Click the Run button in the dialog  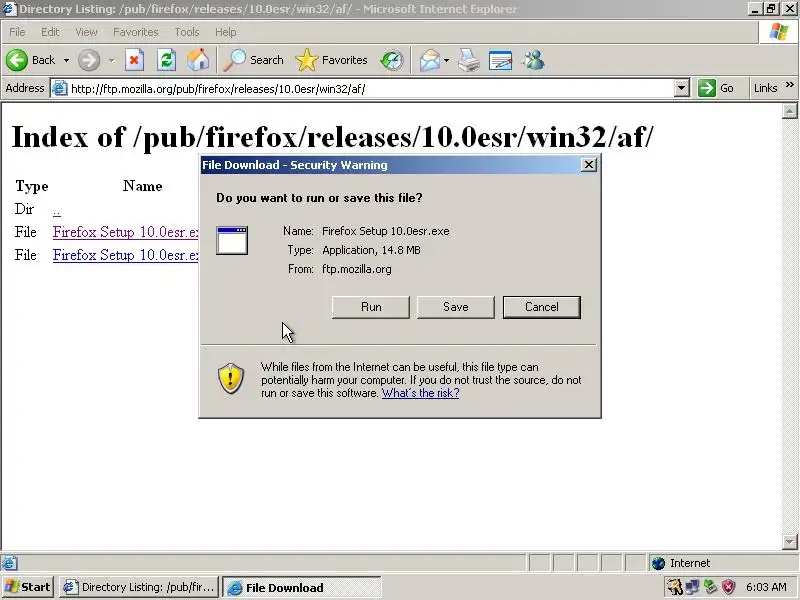click(371, 307)
